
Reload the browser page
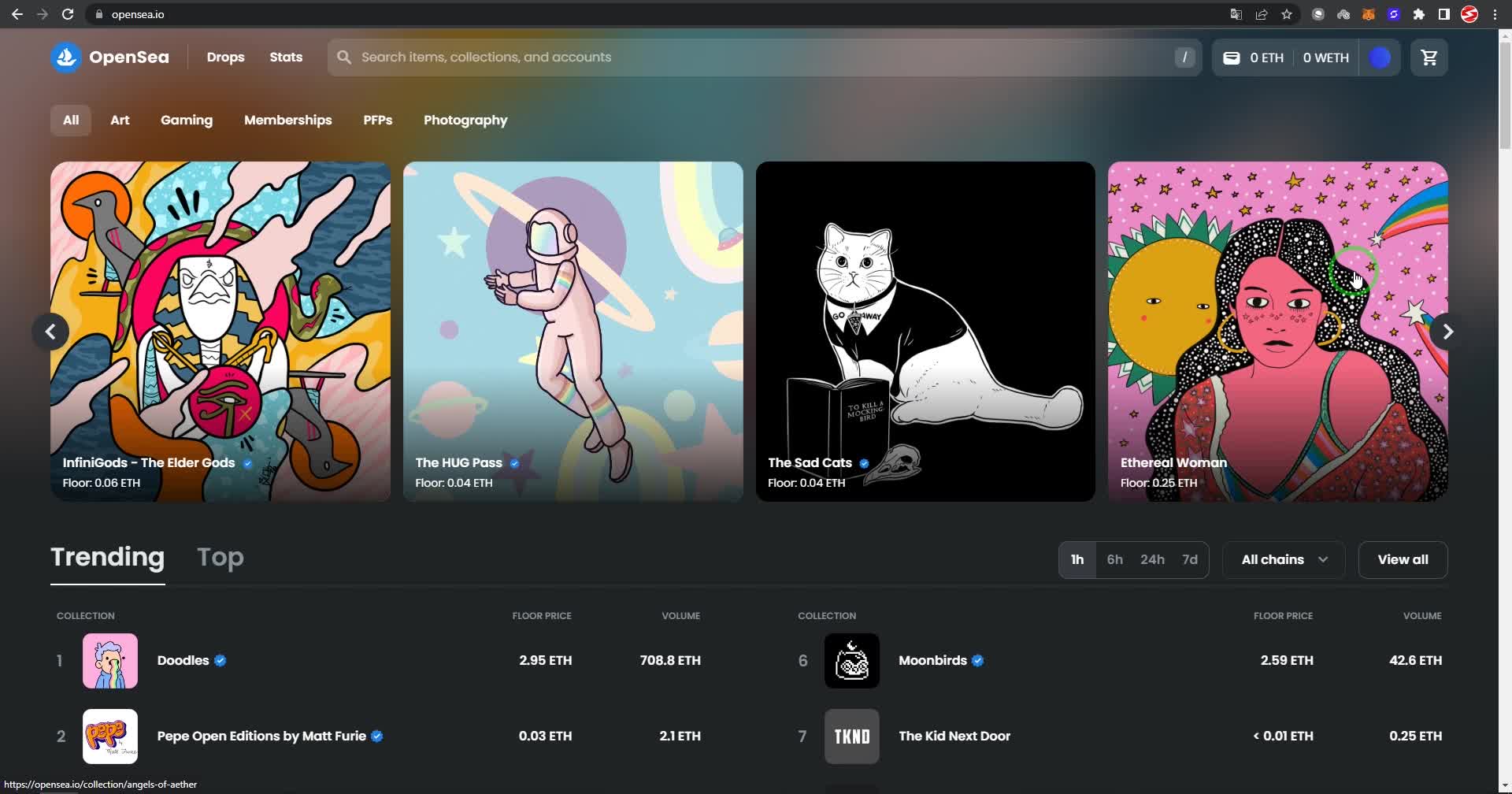pyautogui.click(x=68, y=14)
